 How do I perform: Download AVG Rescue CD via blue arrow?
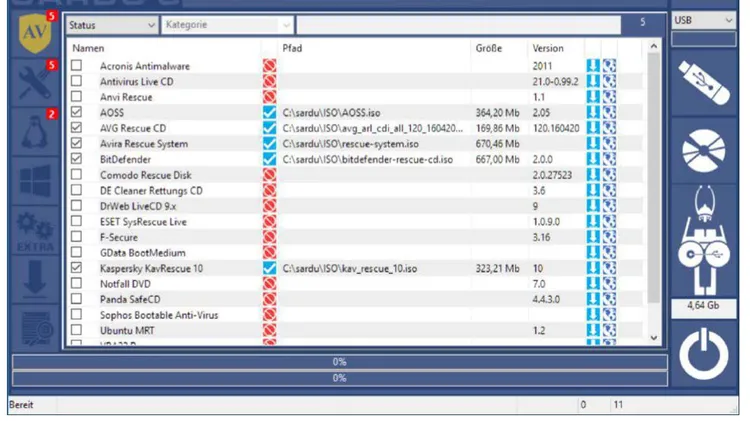point(593,128)
